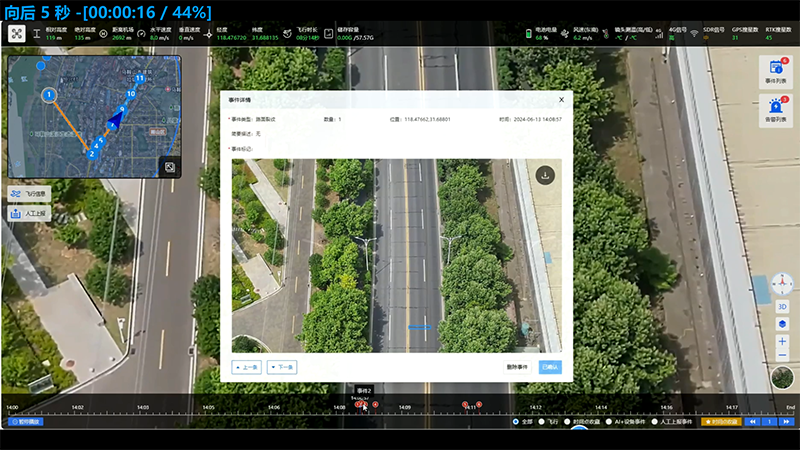Click the drone icon at top-left
This screenshot has width=800, height=450.
[x=17, y=34]
